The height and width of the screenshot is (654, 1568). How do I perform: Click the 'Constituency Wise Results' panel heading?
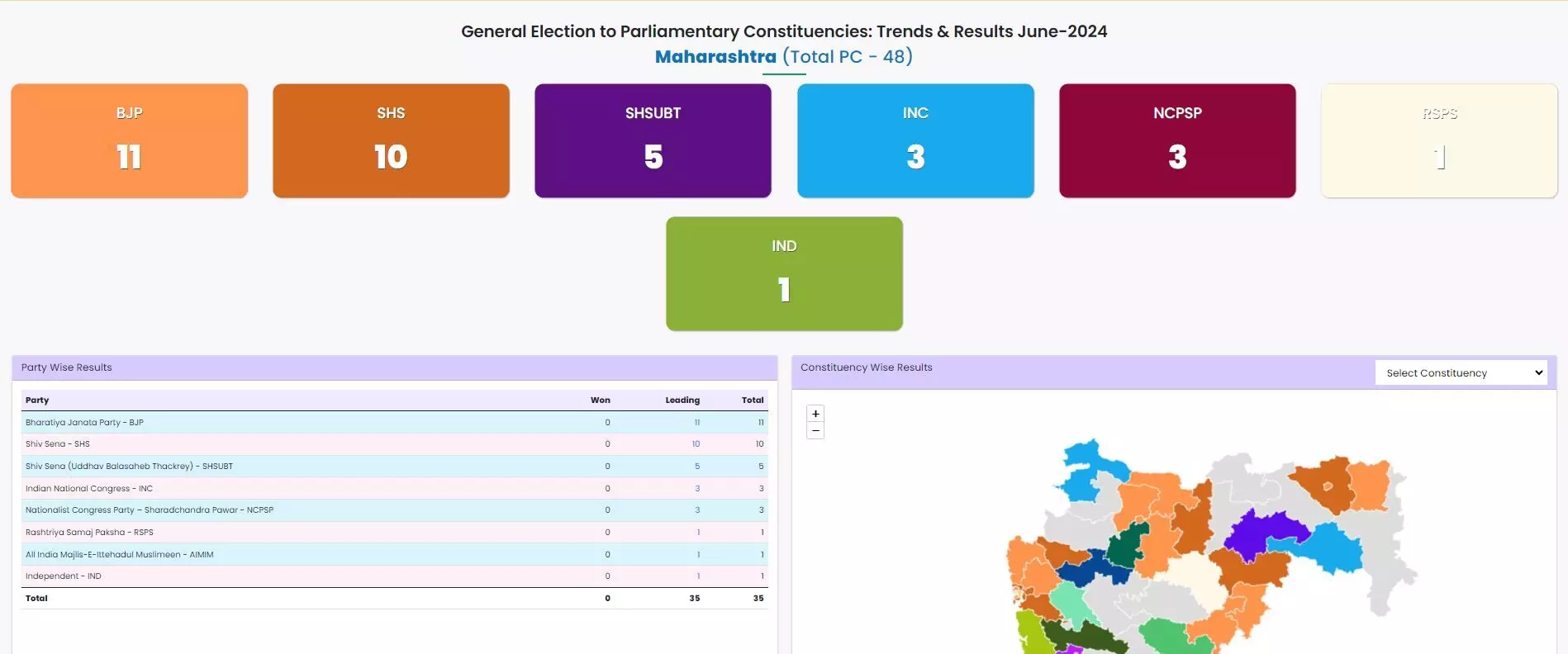coord(866,367)
